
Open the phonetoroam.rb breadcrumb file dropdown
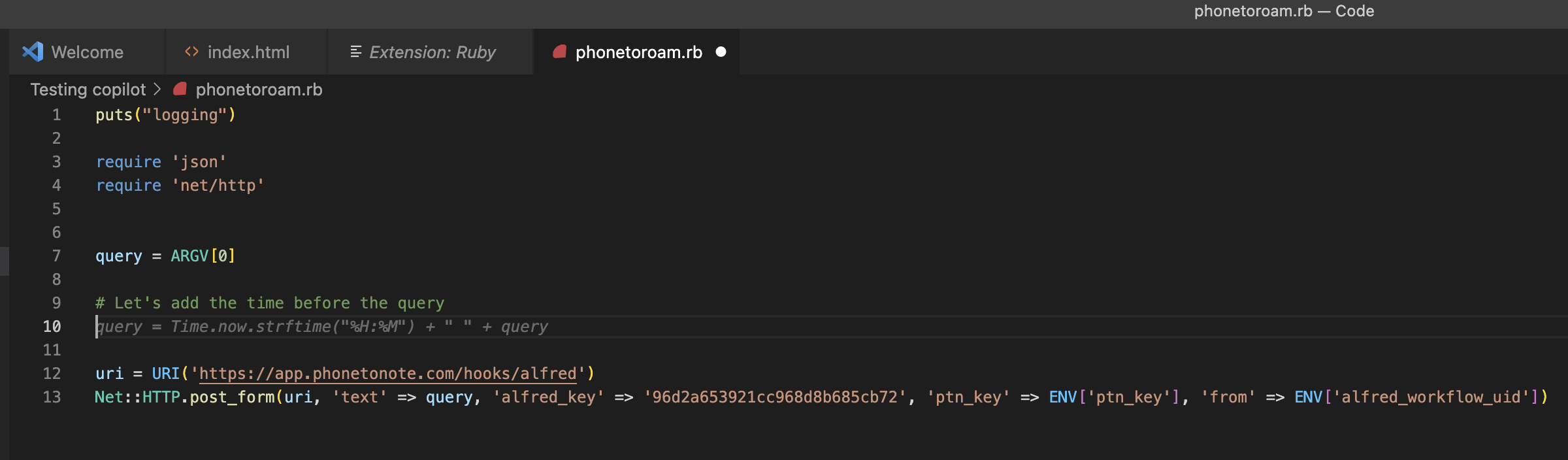pyautogui.click(x=259, y=89)
